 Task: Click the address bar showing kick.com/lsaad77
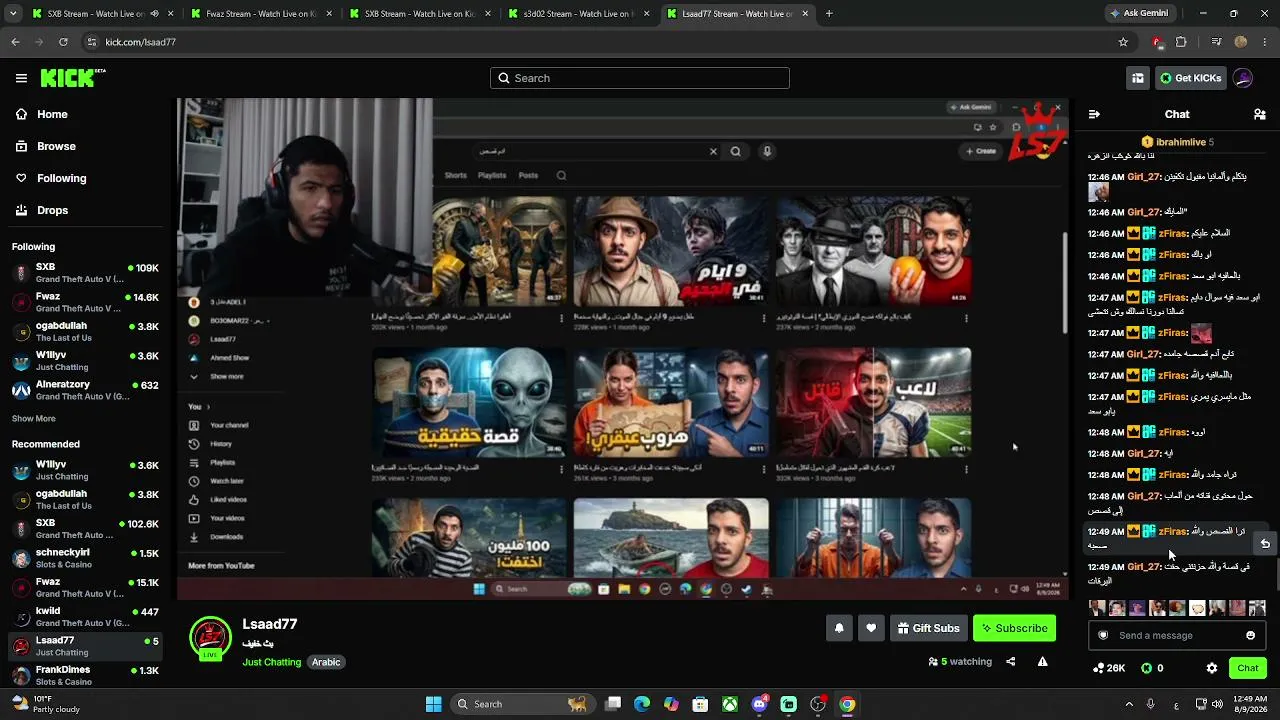pos(600,42)
